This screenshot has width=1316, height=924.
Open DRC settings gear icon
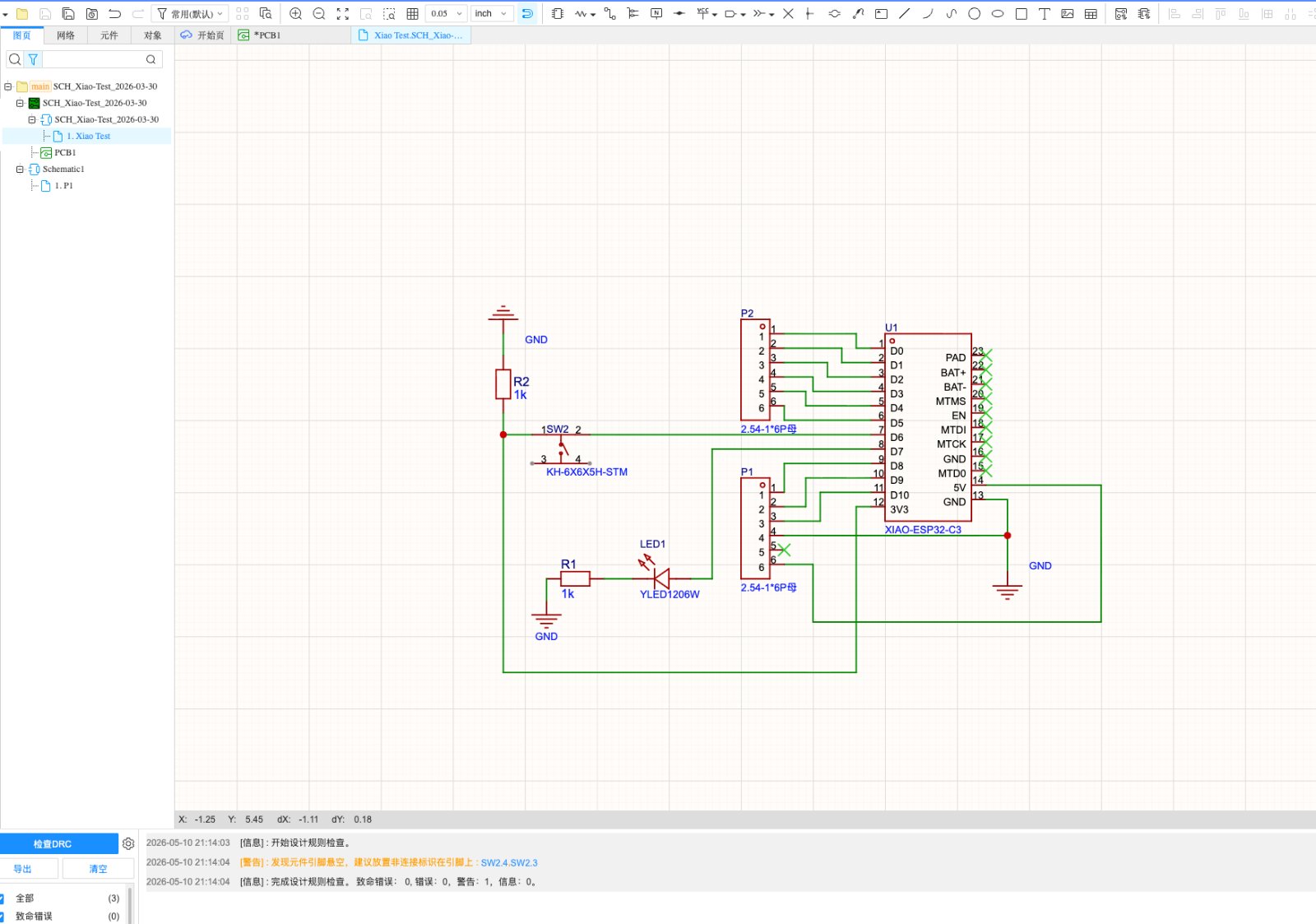128,843
